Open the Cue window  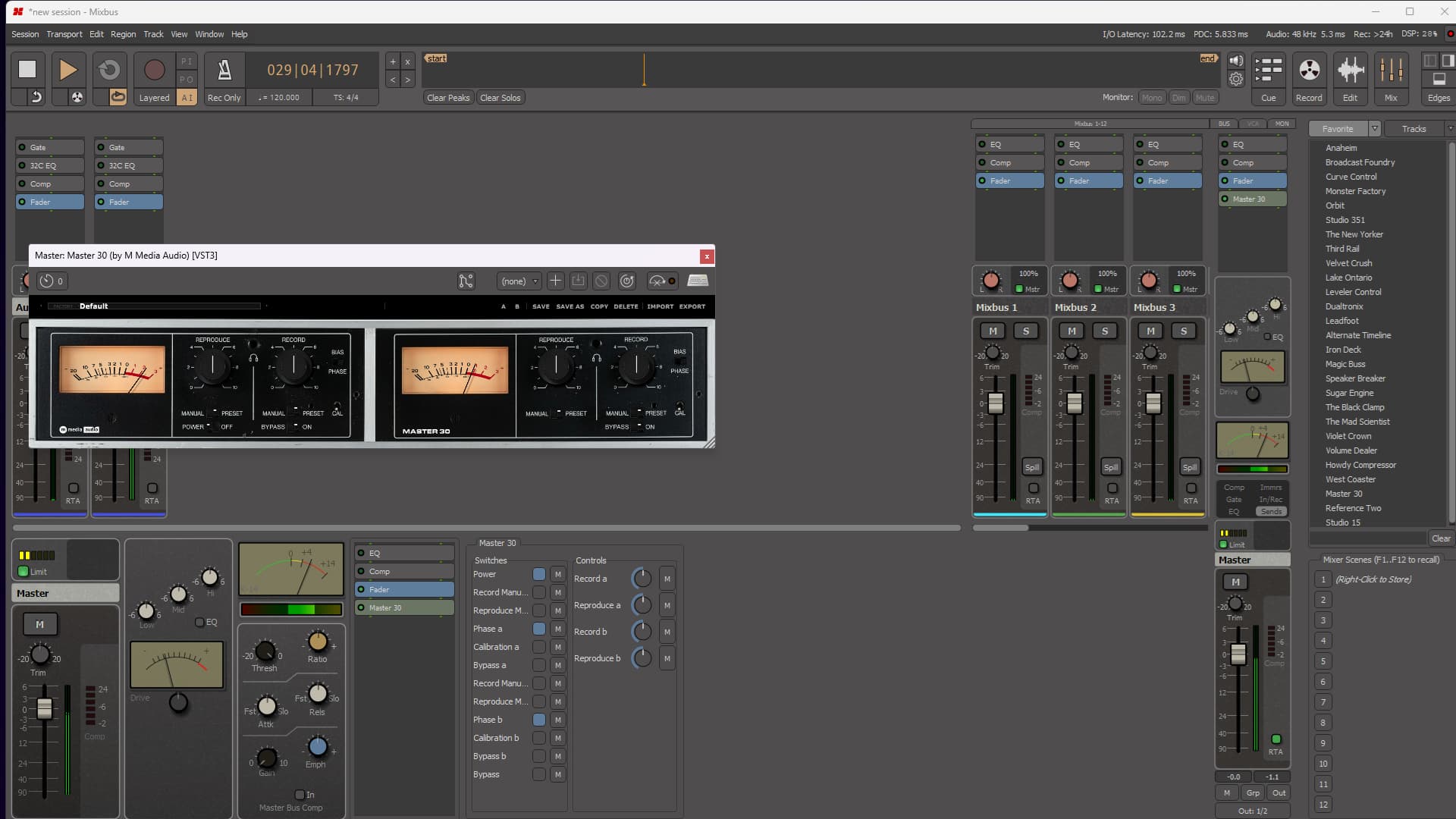coord(1268,78)
